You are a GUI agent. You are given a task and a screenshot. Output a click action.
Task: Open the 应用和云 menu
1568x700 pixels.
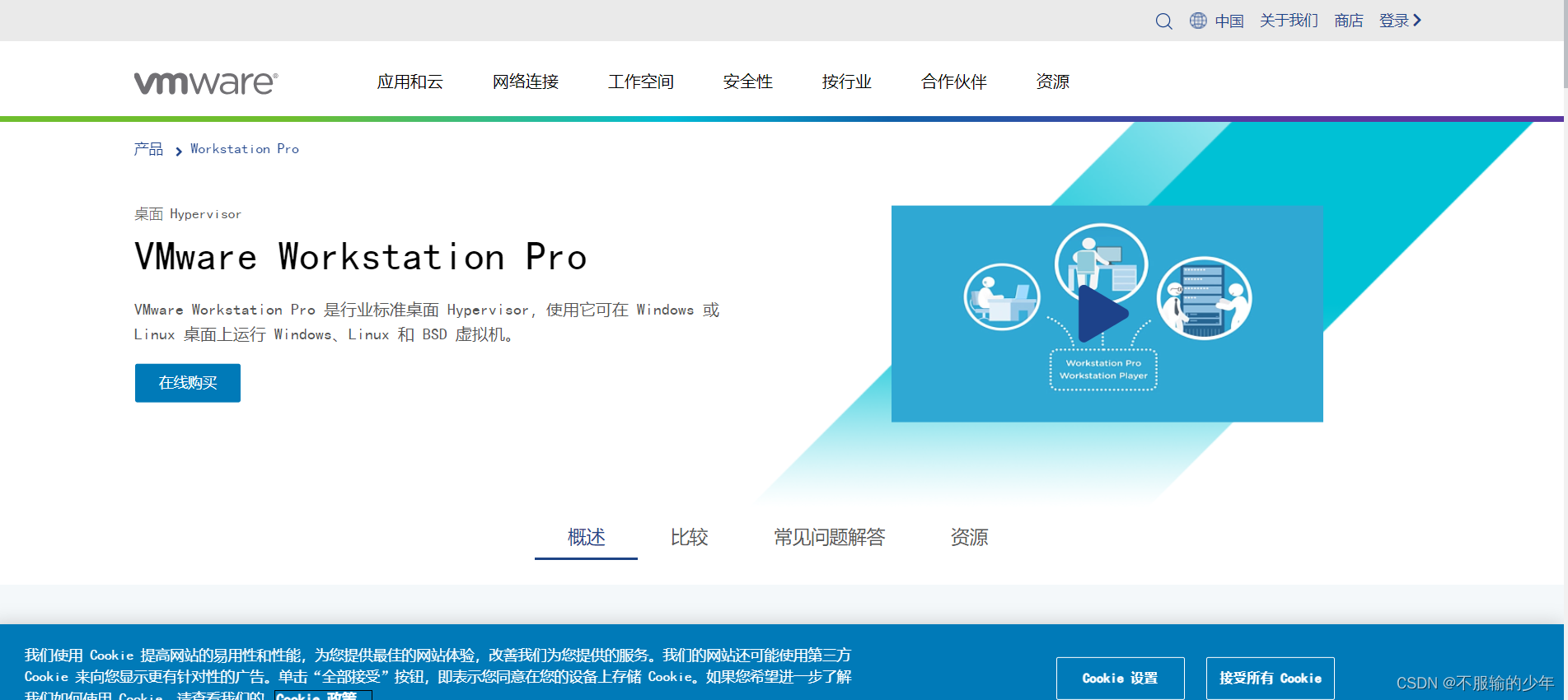(x=410, y=82)
